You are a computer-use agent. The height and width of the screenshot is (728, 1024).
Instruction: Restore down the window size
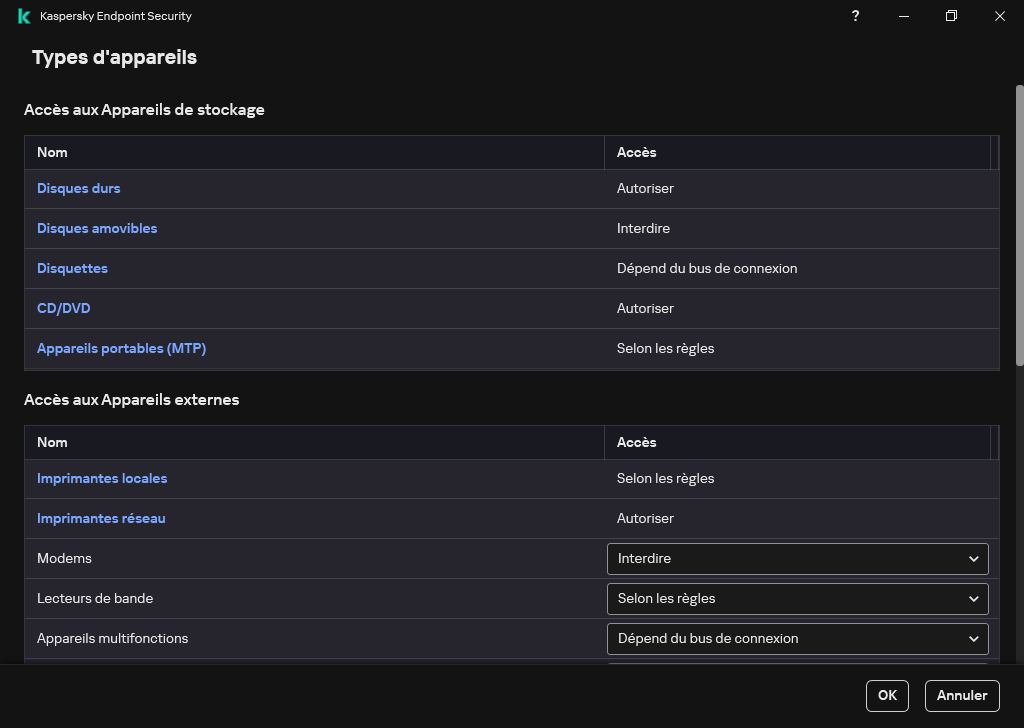[x=952, y=16]
